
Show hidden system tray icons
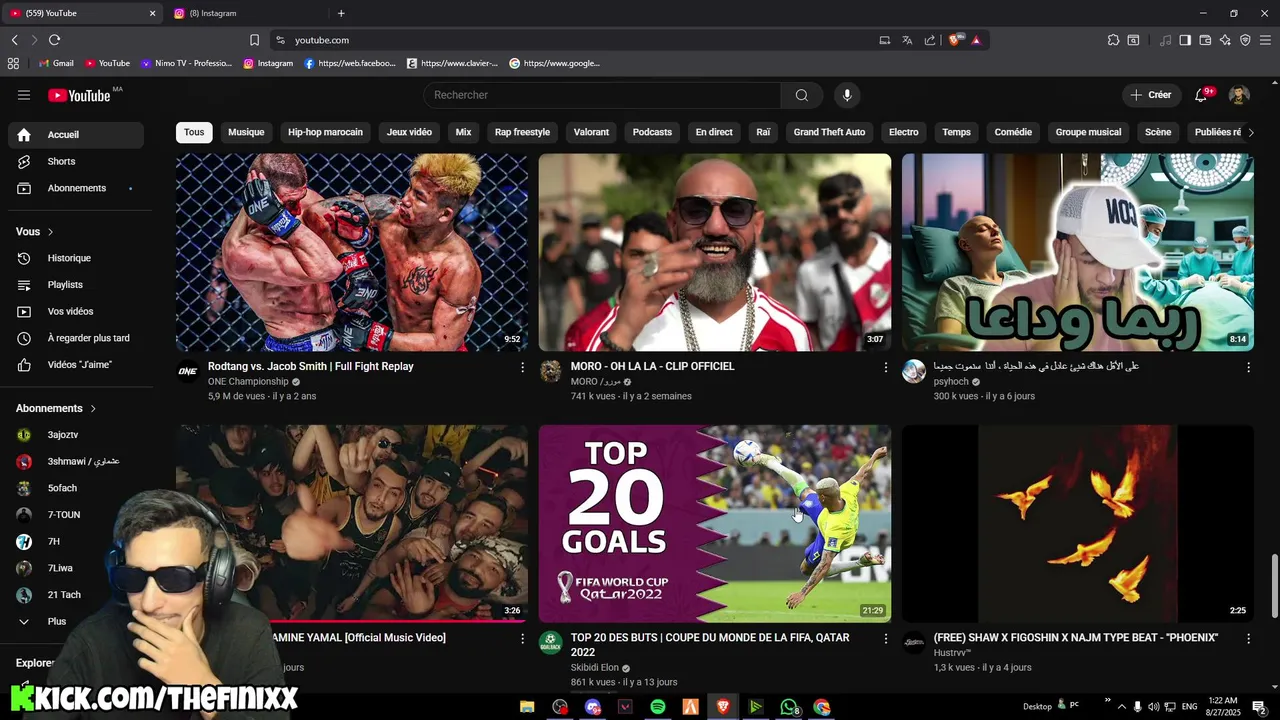point(1122,707)
